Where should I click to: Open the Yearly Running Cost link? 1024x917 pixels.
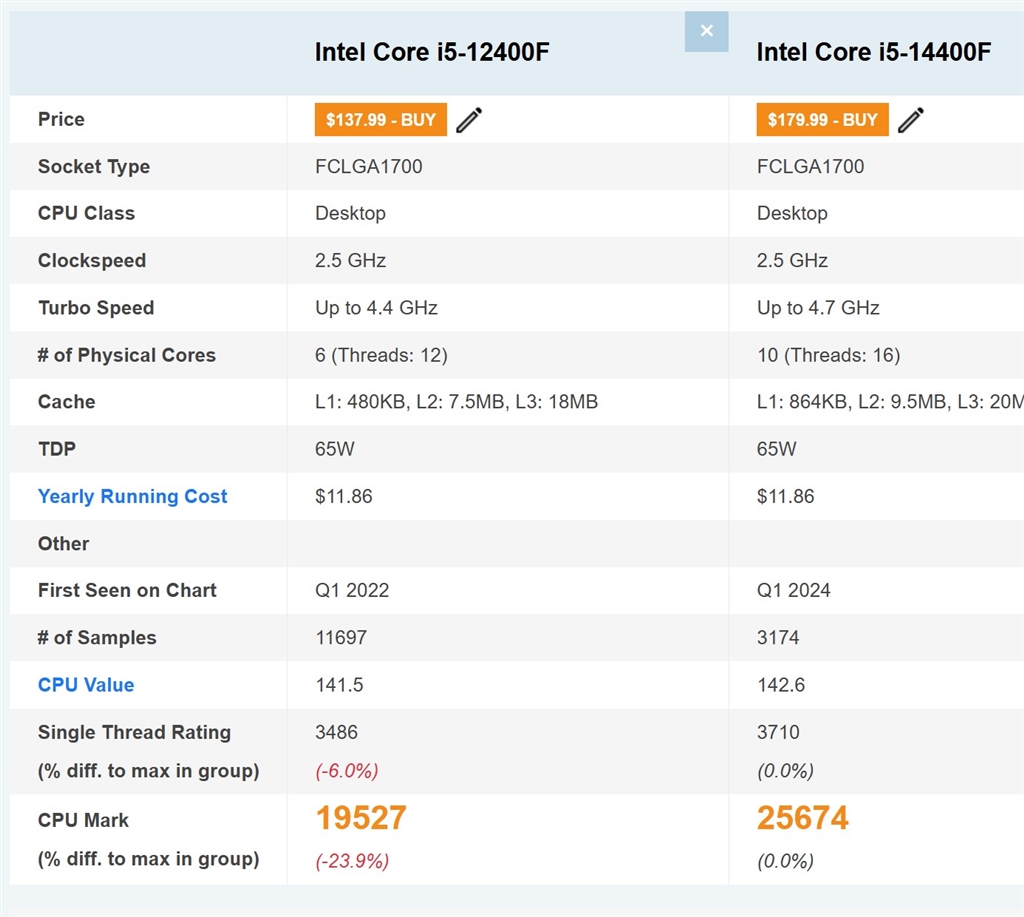(x=132, y=496)
